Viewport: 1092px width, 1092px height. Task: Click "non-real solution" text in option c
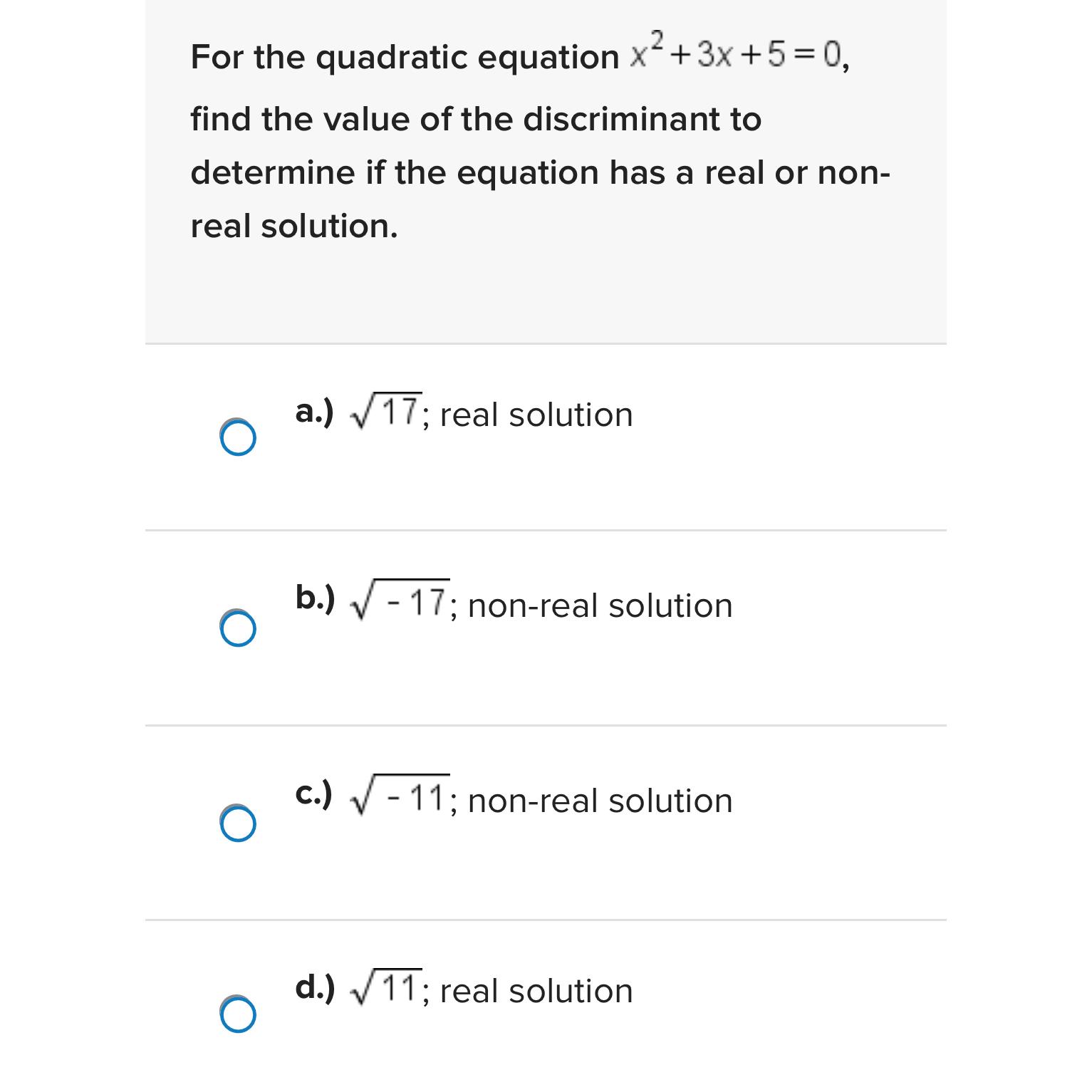600,801
